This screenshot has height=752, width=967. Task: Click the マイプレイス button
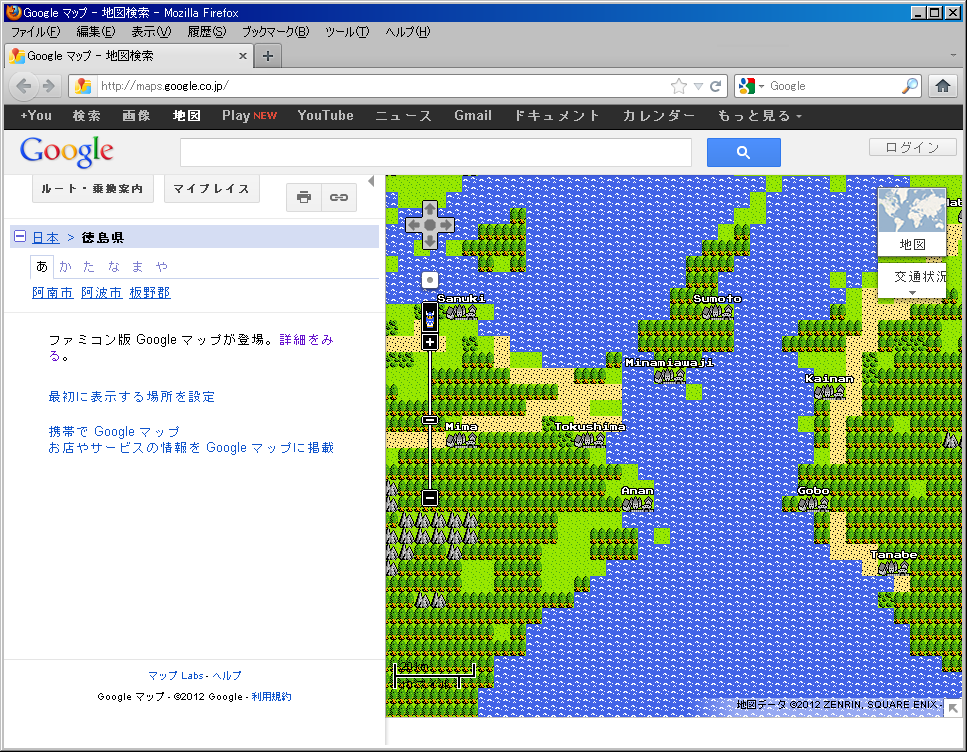coord(212,189)
